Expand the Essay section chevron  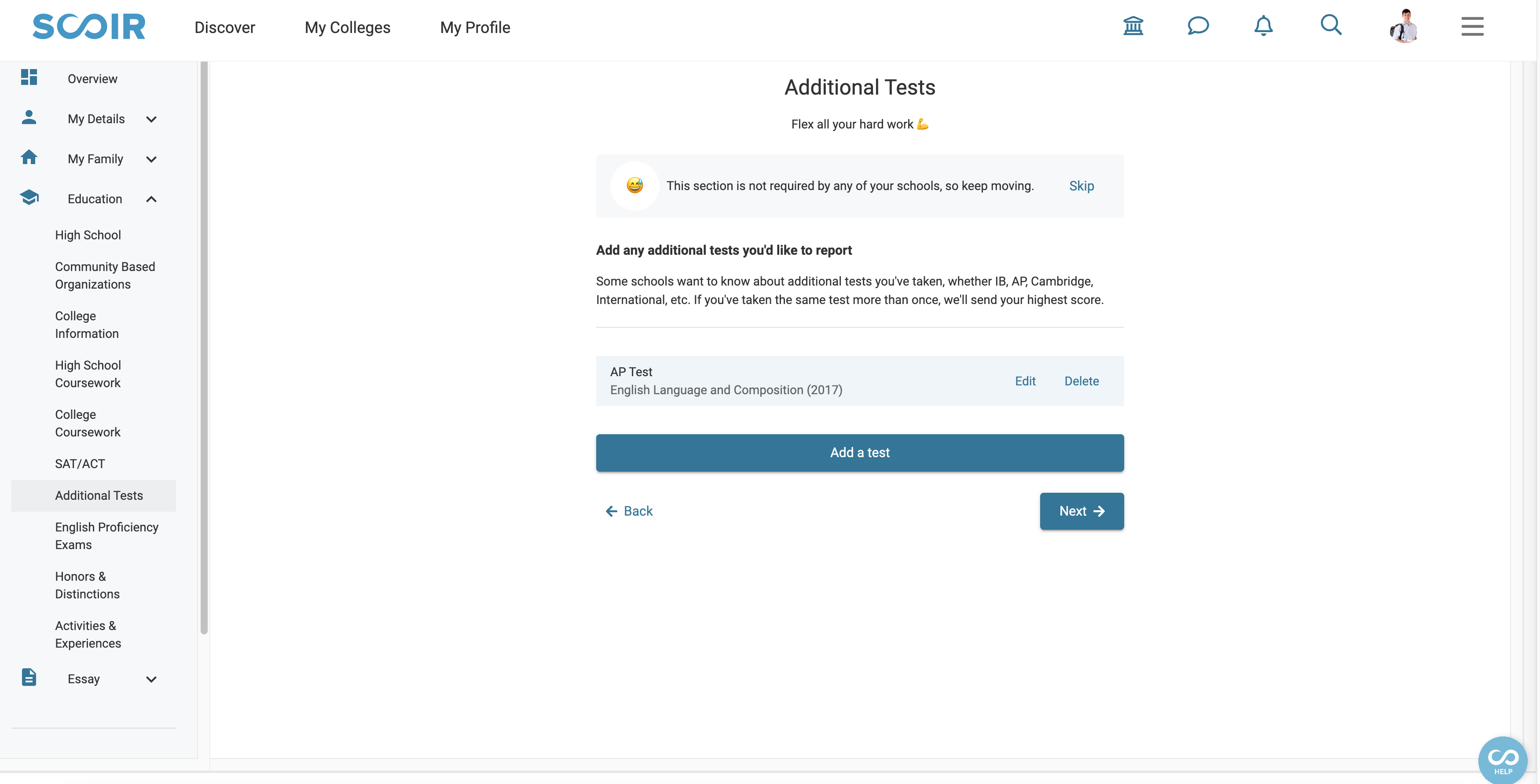click(x=151, y=679)
